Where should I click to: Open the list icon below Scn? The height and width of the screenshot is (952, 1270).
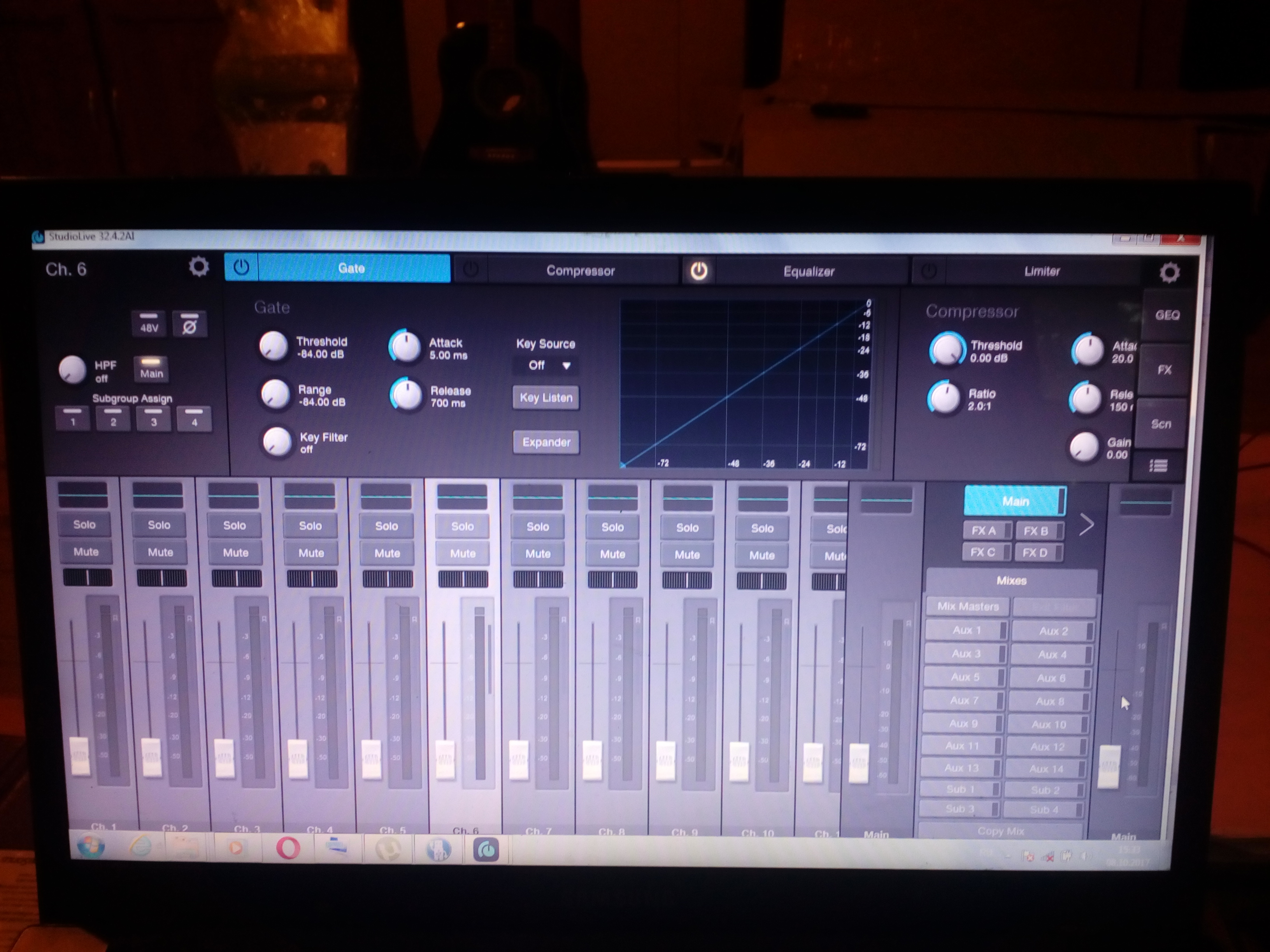click(1158, 466)
